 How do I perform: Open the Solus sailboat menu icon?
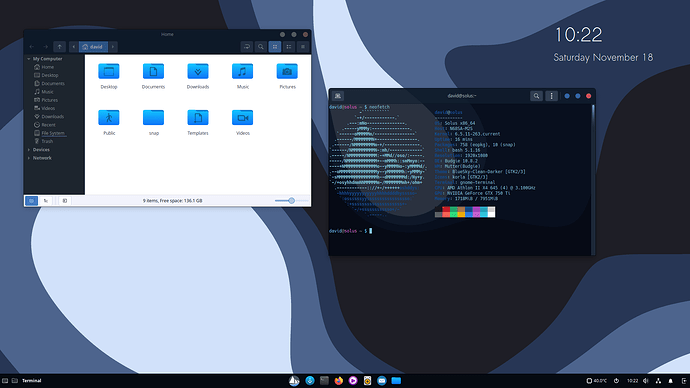[294, 381]
